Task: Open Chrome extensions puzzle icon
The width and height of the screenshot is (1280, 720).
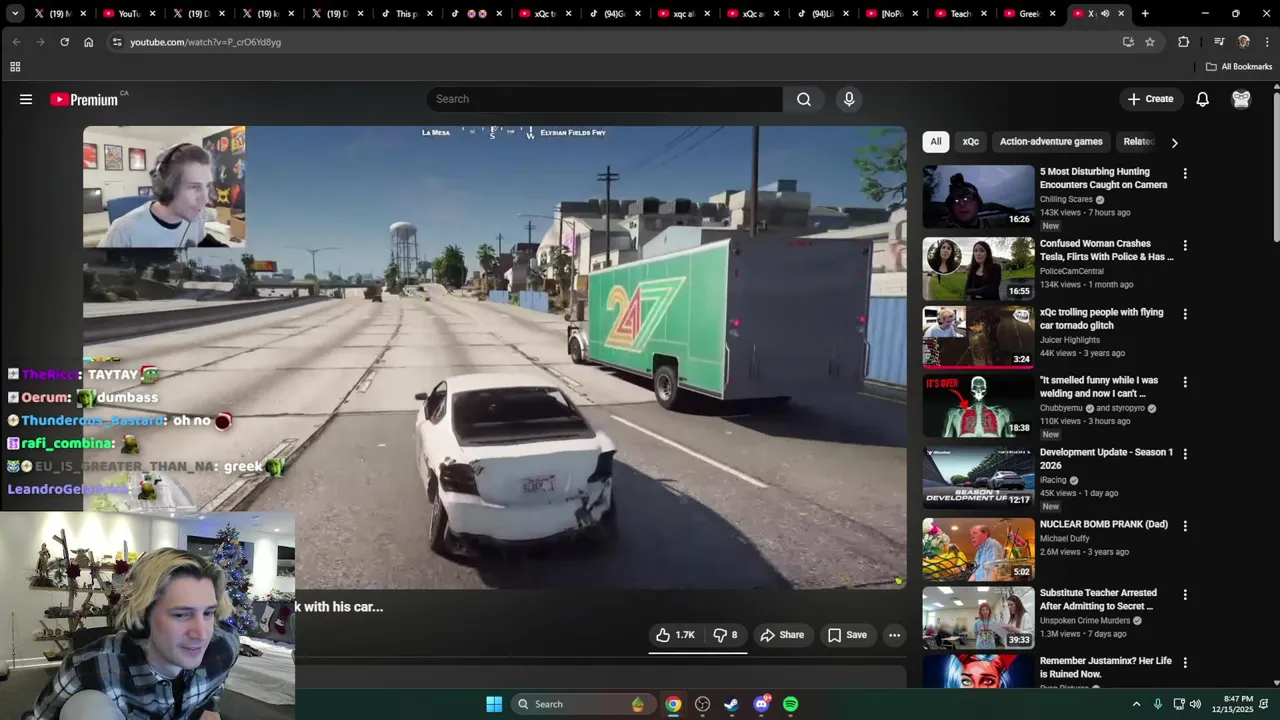Action: (x=1184, y=42)
